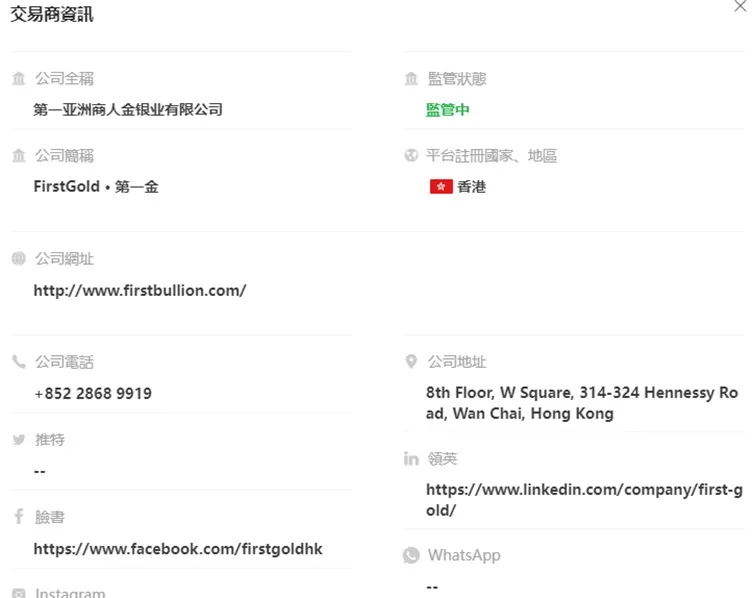Click the 公司簡稱 label
This screenshot has width=755, height=598.
pos(64,156)
